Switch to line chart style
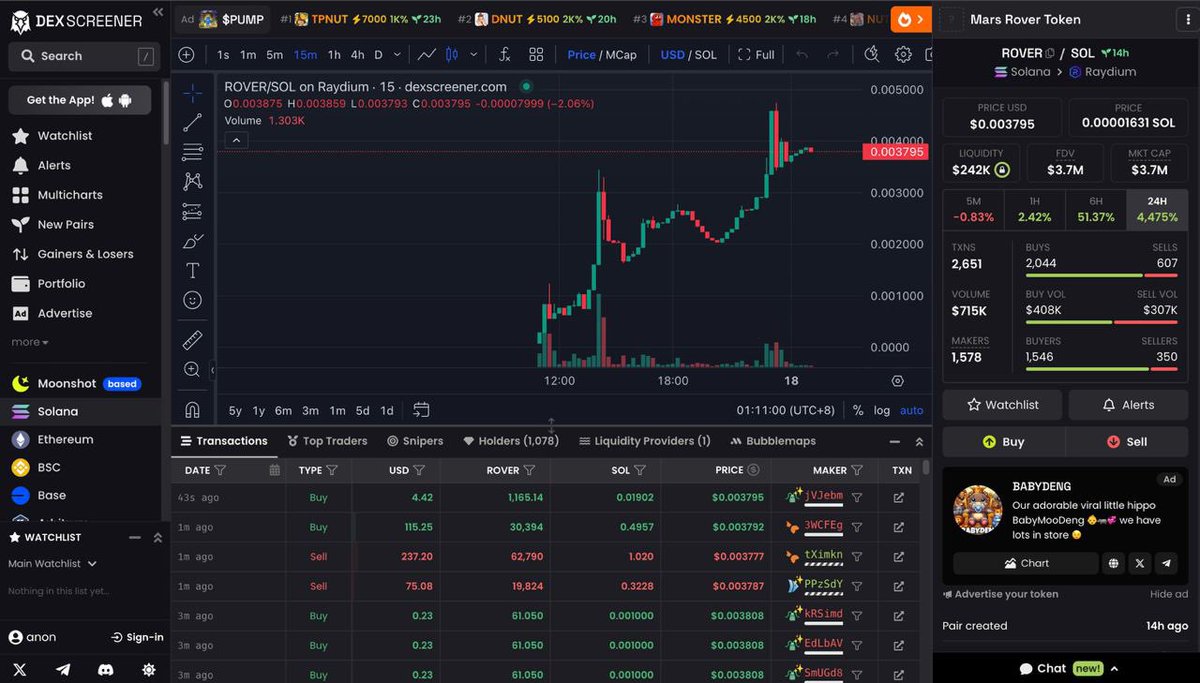 [427, 55]
